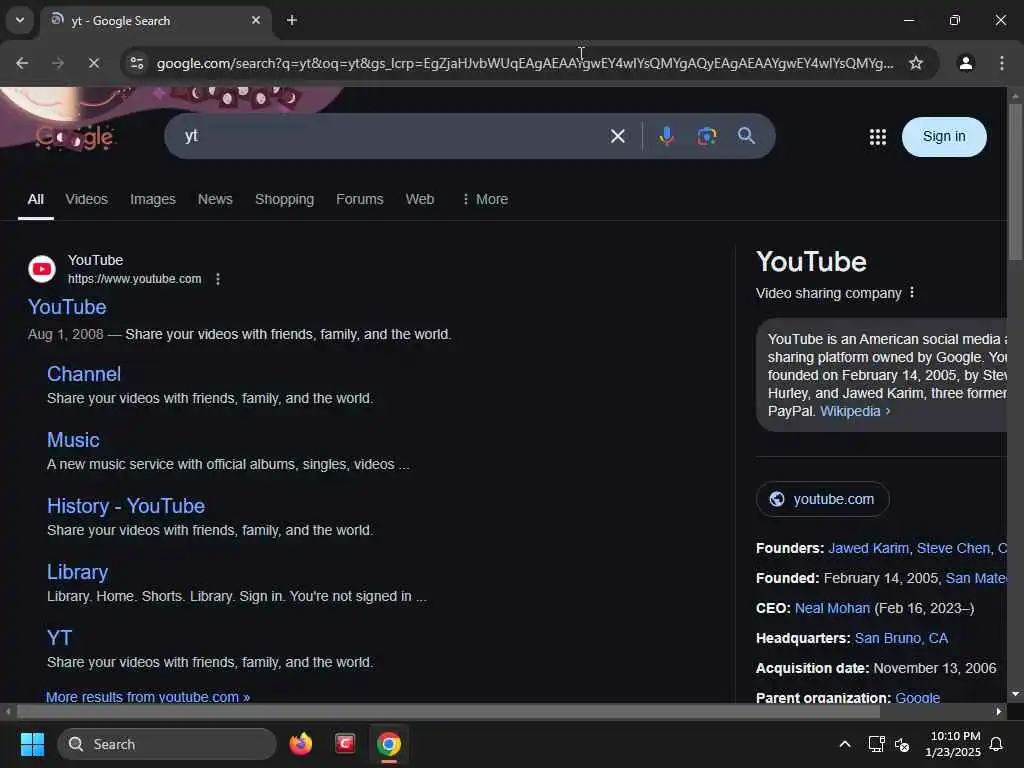Click the vertical scrollbar down arrow

(1015, 694)
